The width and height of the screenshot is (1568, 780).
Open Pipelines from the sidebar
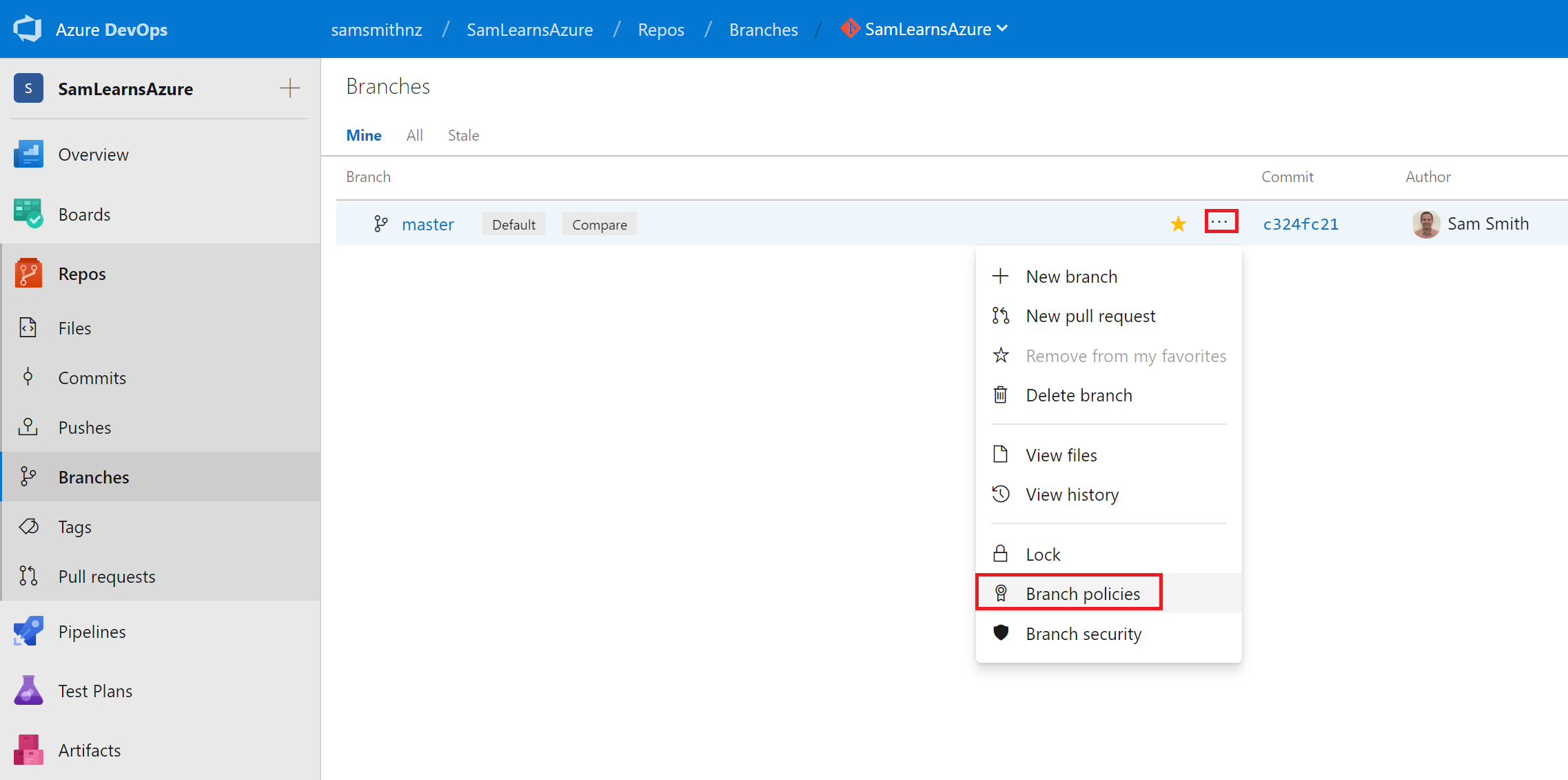click(x=92, y=632)
